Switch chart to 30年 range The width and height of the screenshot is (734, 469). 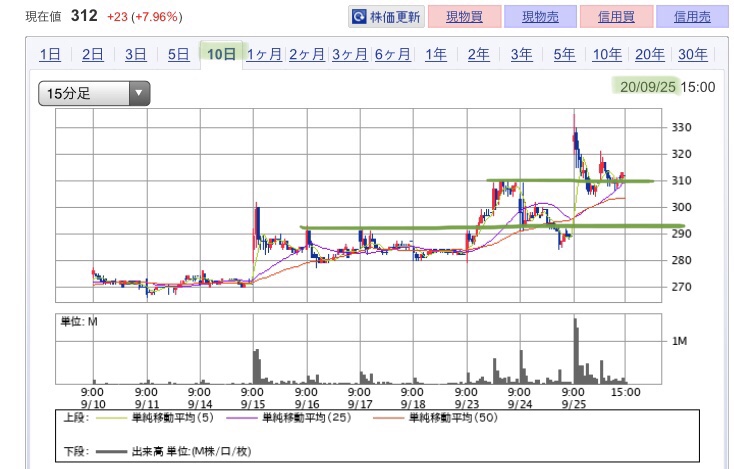(693, 54)
